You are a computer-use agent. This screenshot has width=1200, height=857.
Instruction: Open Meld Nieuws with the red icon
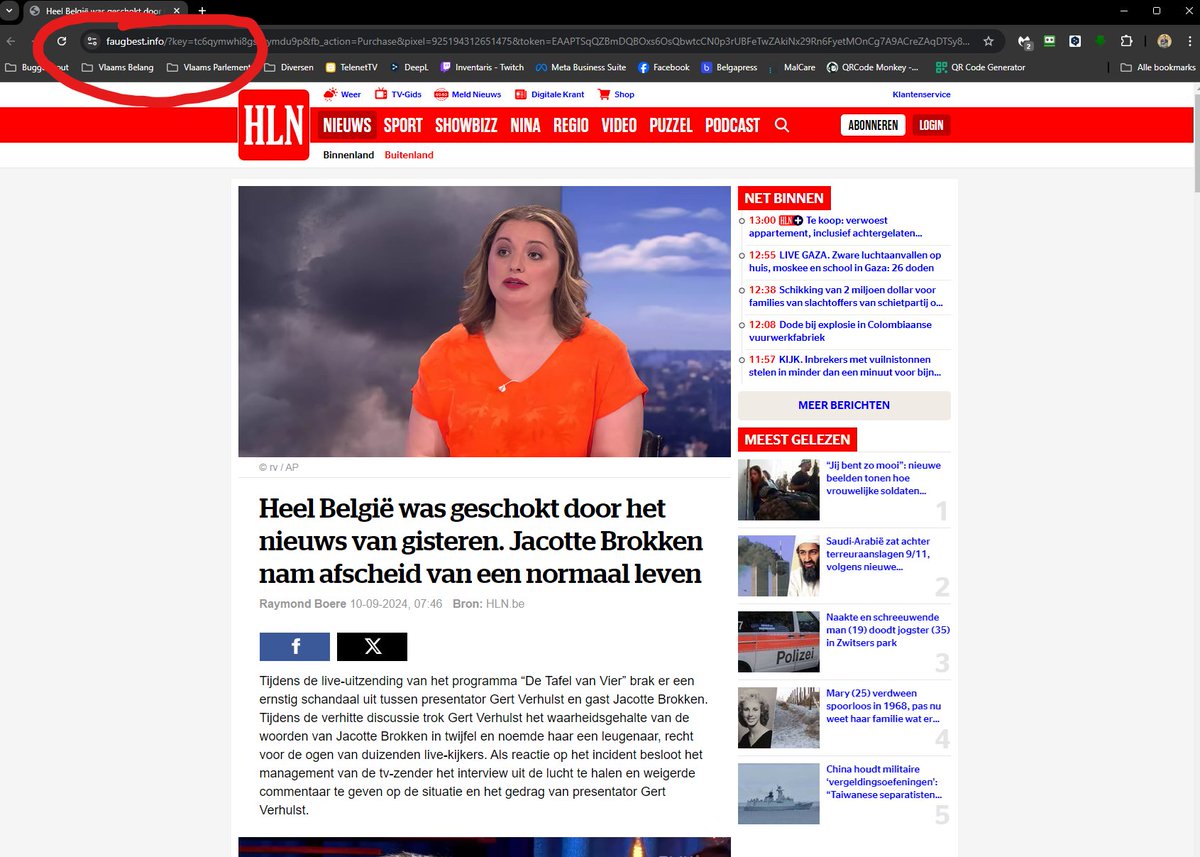pos(468,94)
